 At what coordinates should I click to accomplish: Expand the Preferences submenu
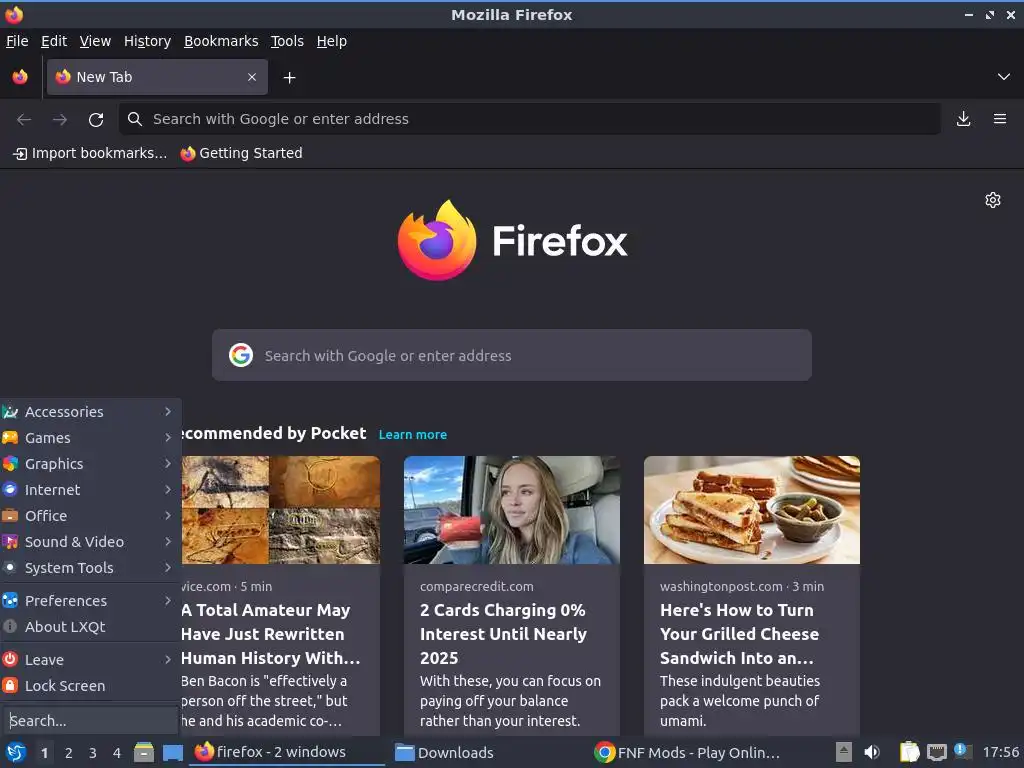pos(89,601)
